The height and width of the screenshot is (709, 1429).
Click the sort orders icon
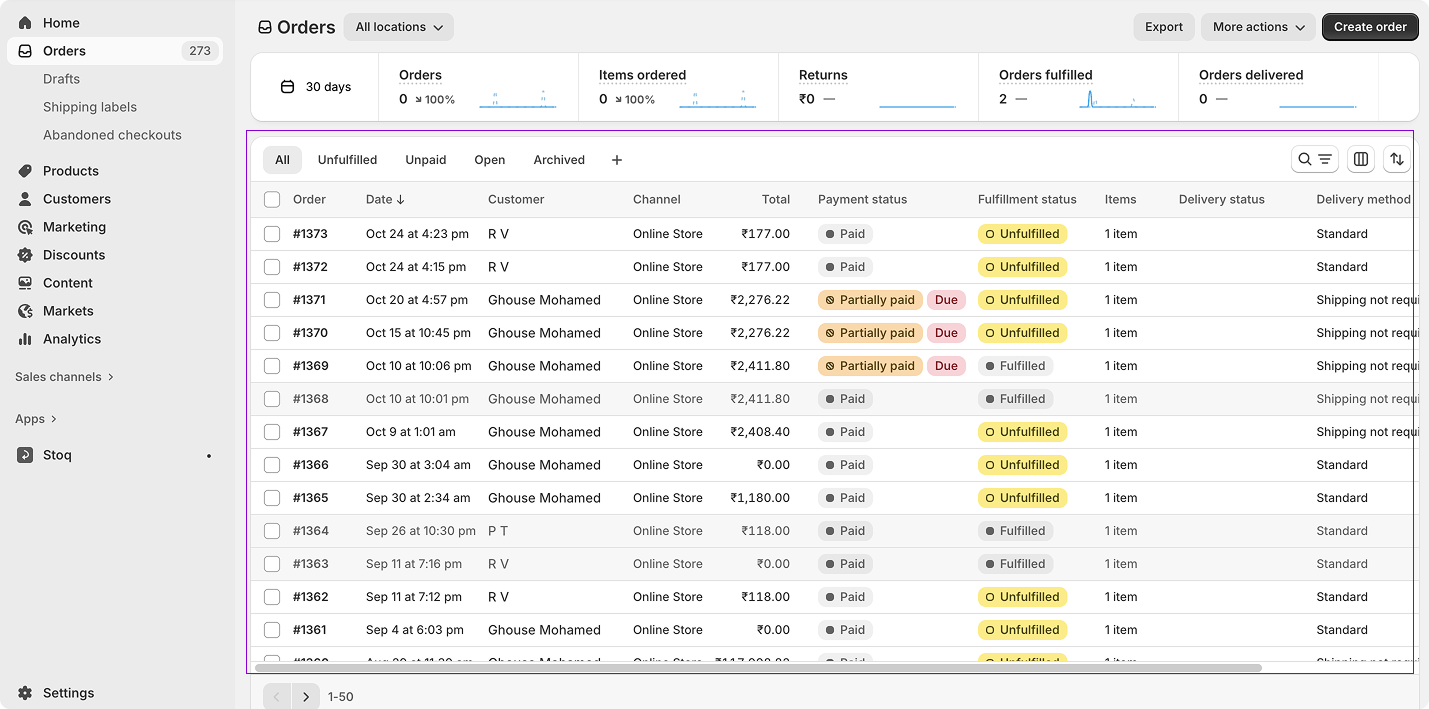point(1397,159)
